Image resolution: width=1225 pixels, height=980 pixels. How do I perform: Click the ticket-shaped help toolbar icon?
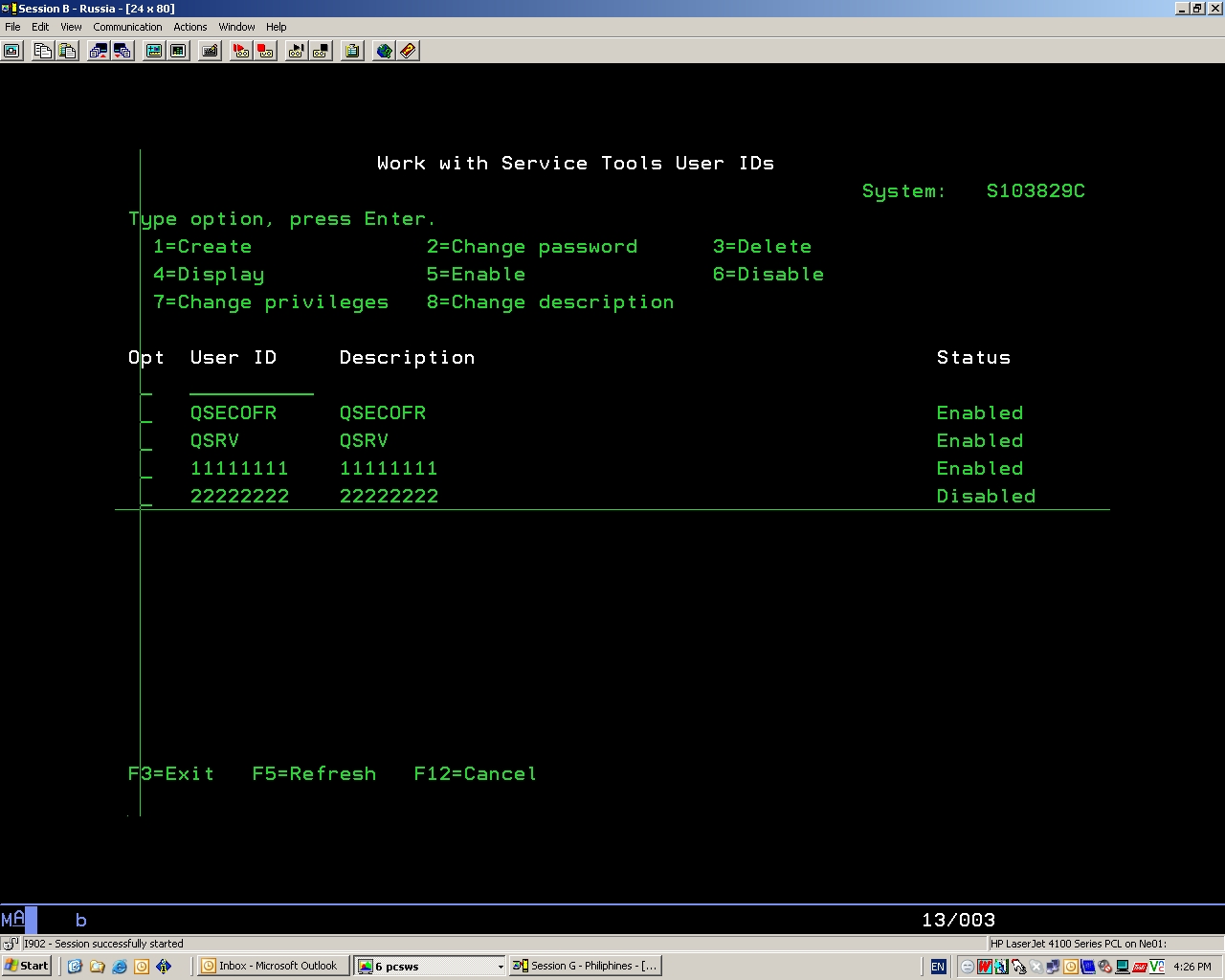pyautogui.click(x=408, y=51)
